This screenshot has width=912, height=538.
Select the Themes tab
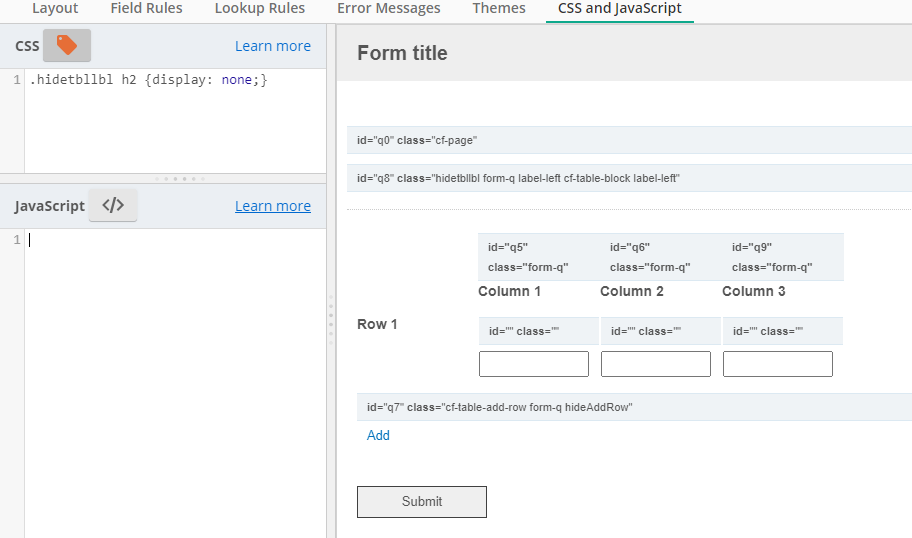pyautogui.click(x=498, y=8)
